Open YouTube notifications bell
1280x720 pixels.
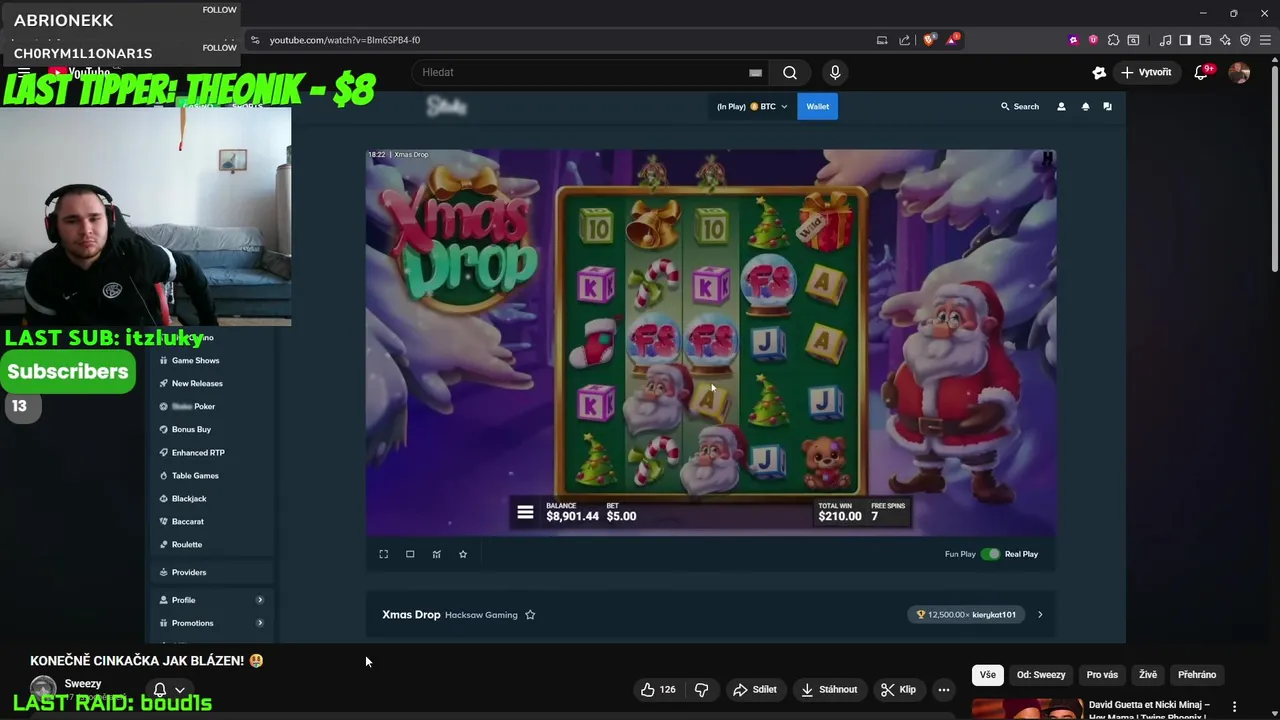click(x=1203, y=72)
